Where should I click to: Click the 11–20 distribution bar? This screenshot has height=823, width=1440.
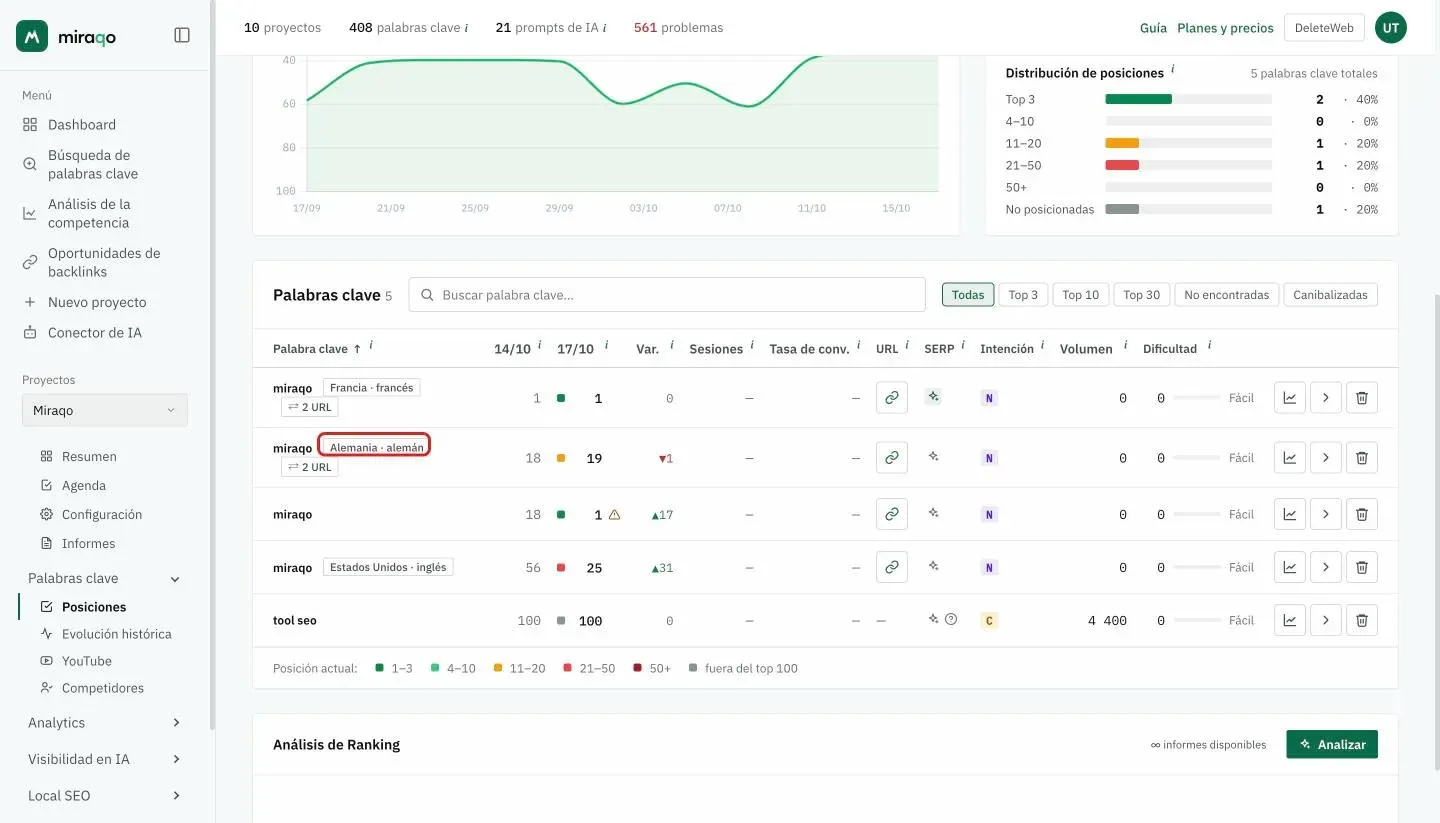(x=1188, y=143)
